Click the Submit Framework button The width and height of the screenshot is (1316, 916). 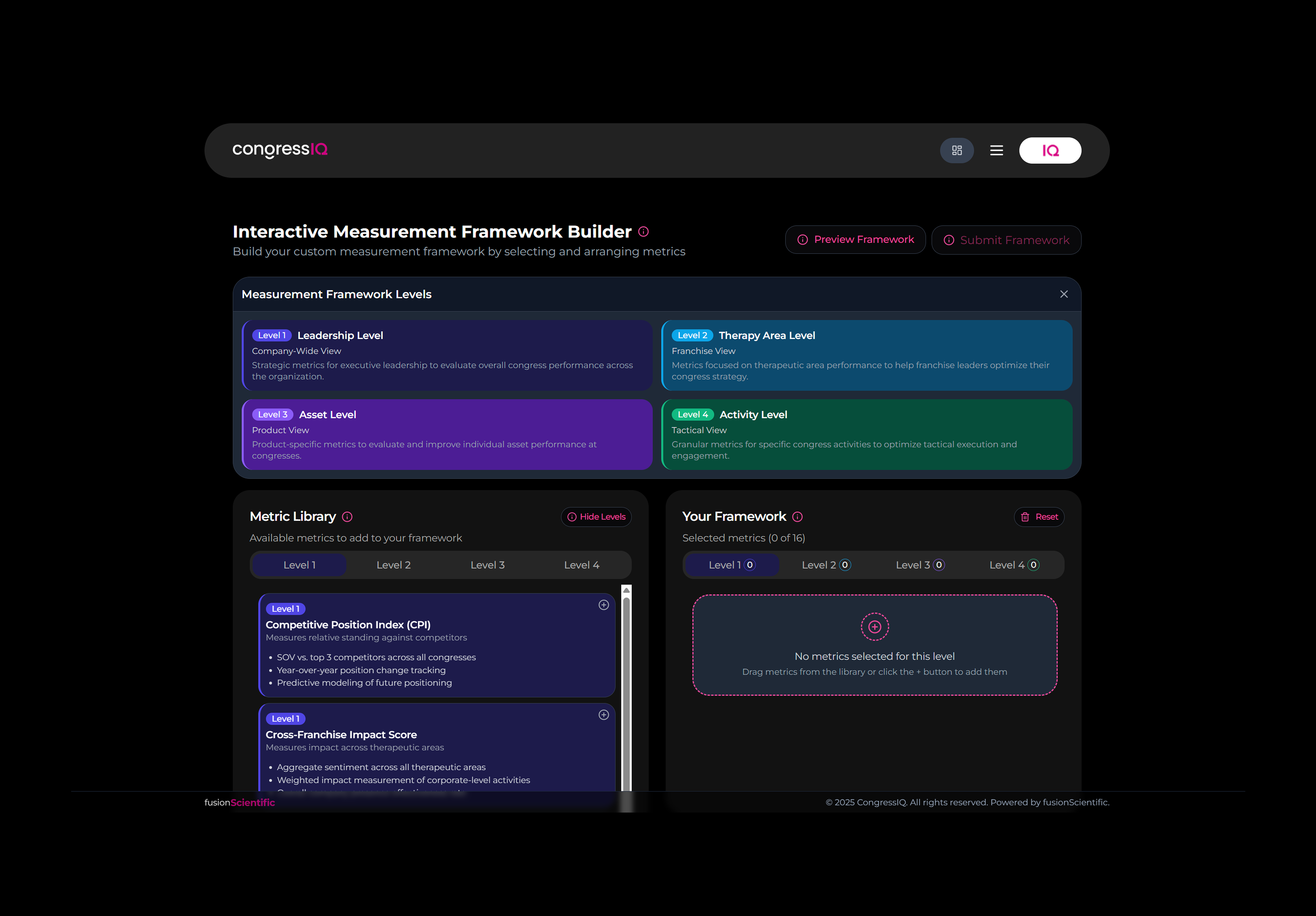tap(1006, 239)
